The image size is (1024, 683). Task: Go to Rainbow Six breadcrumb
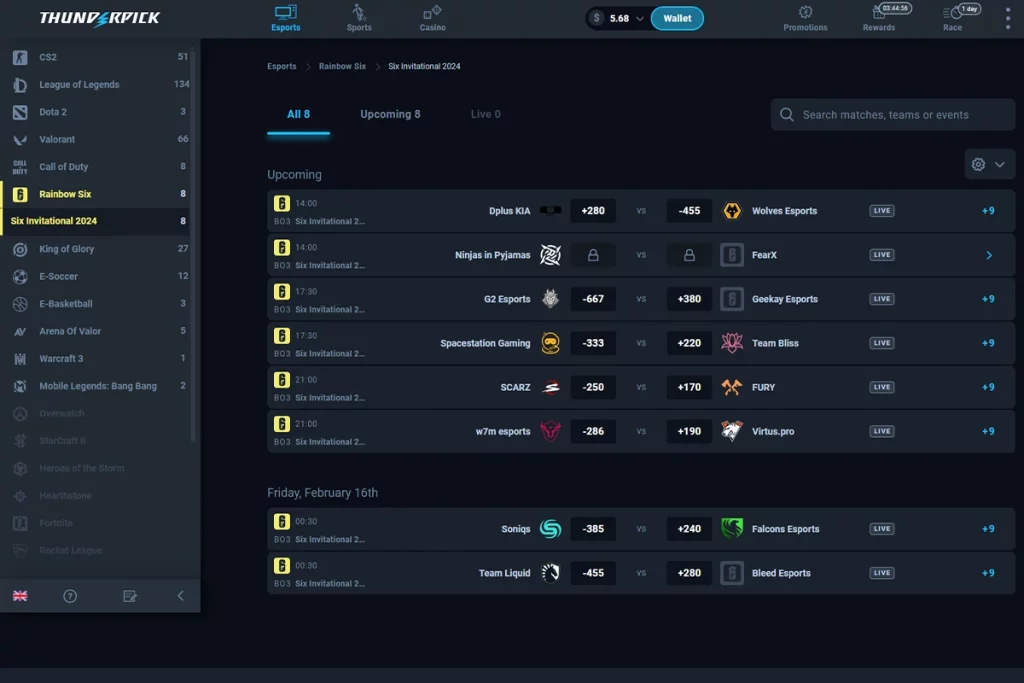[x=342, y=66]
